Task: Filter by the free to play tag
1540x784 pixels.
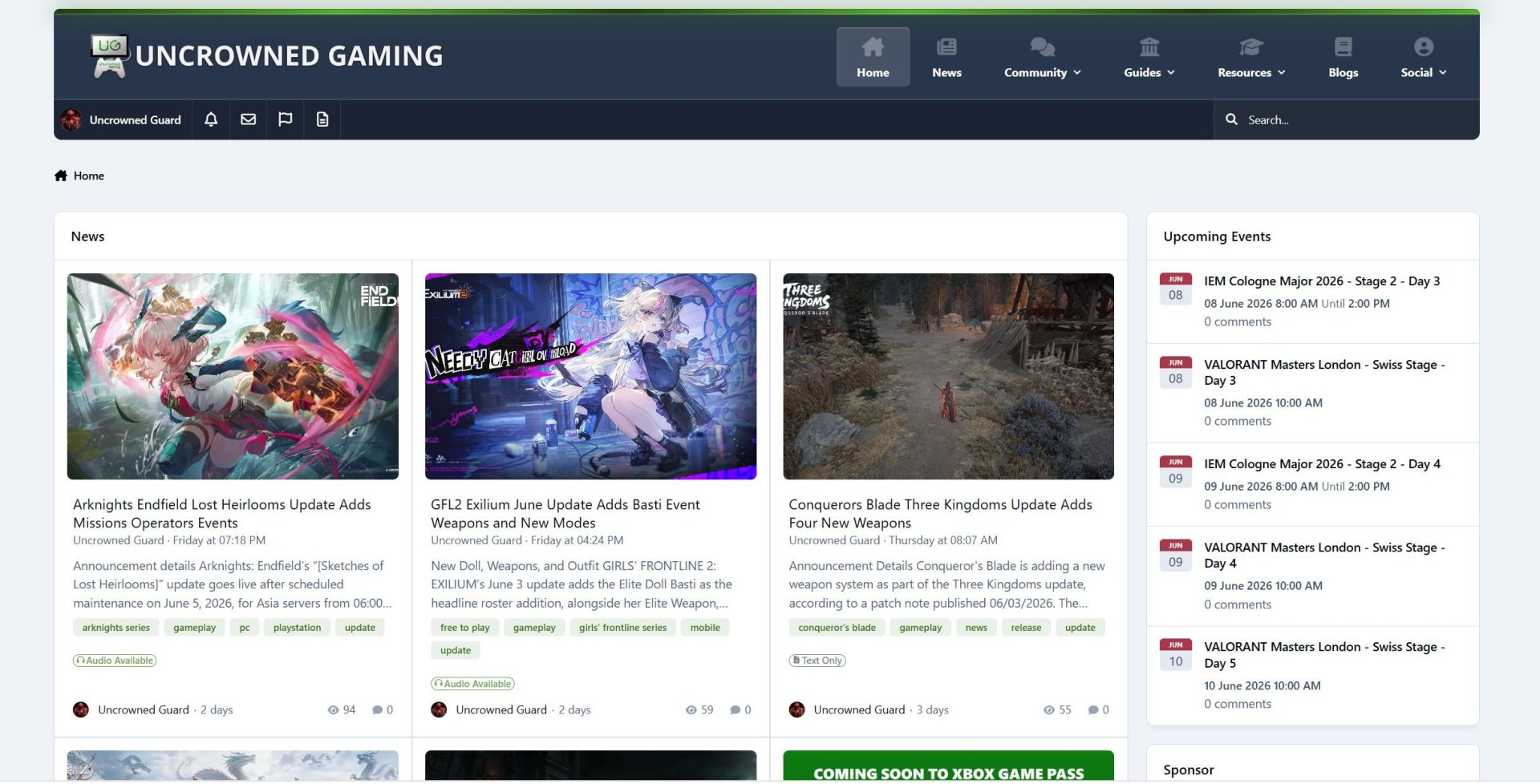Action: 465,628
